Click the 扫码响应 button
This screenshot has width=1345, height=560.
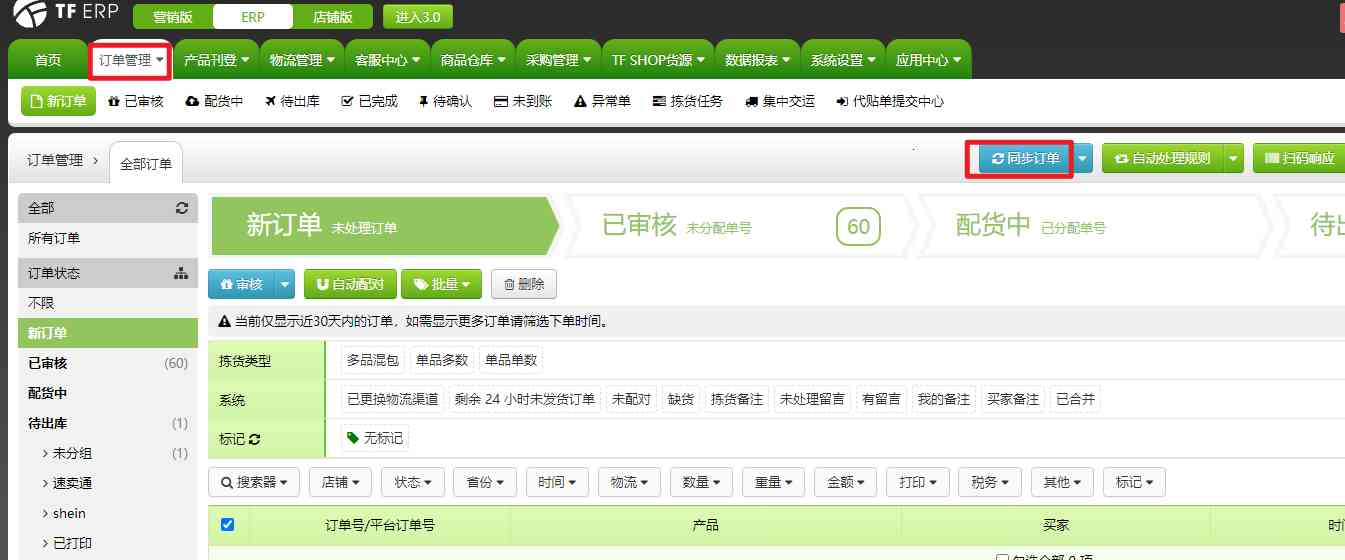(x=1299, y=158)
